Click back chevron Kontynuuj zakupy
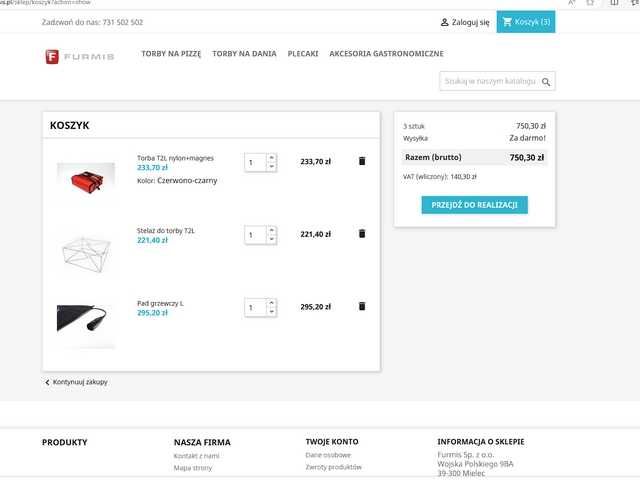 click(x=47, y=382)
